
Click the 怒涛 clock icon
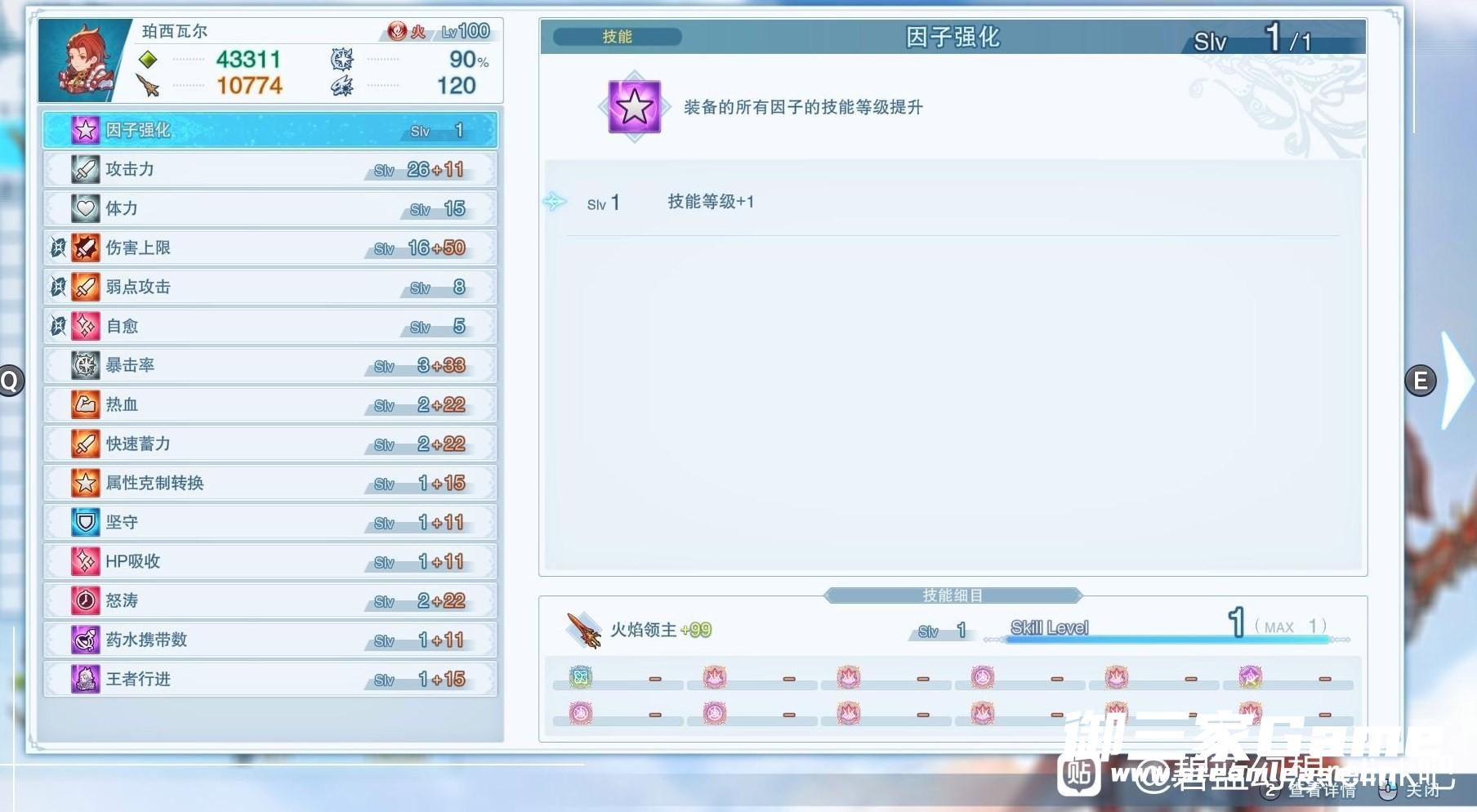[86, 600]
